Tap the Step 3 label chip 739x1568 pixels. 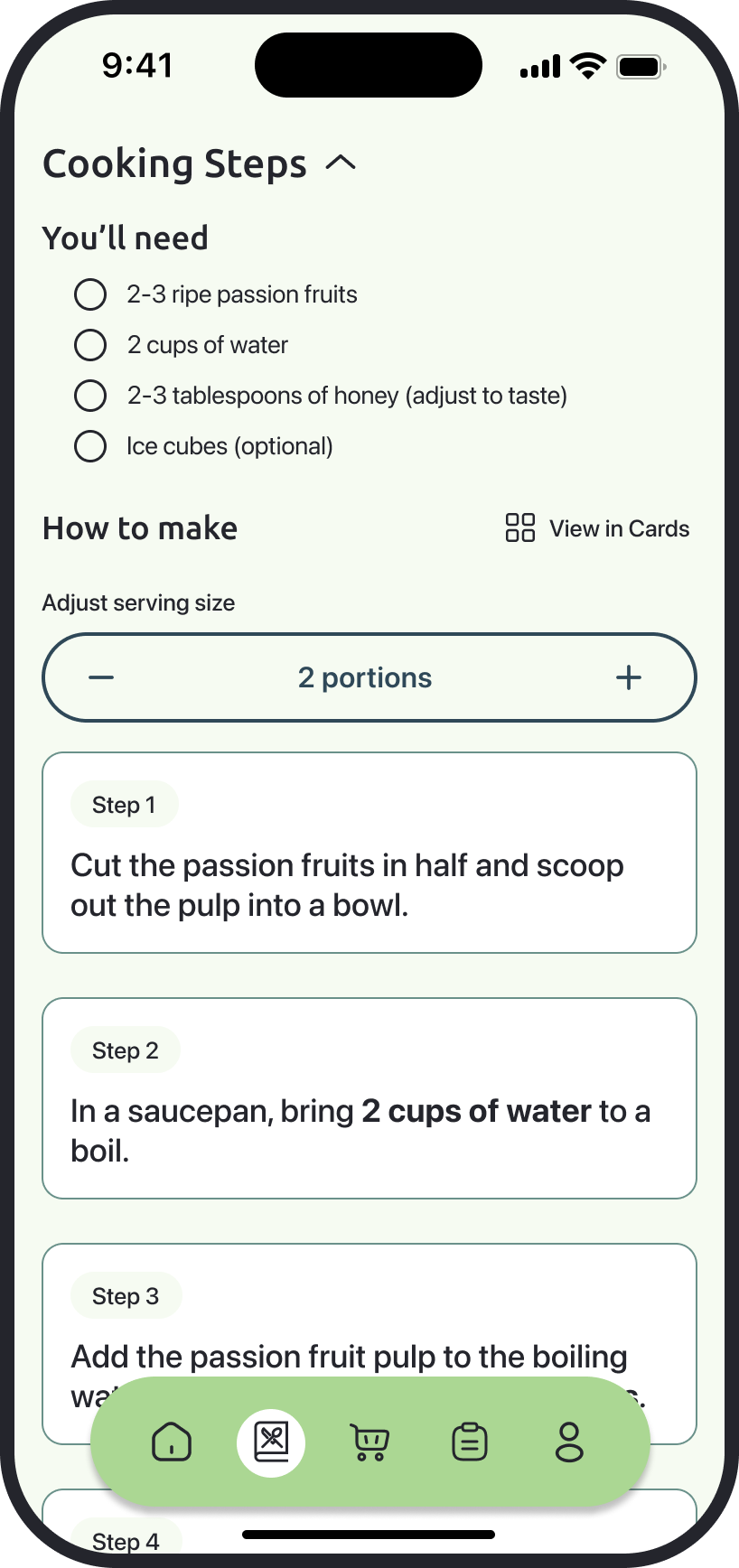click(x=126, y=1296)
